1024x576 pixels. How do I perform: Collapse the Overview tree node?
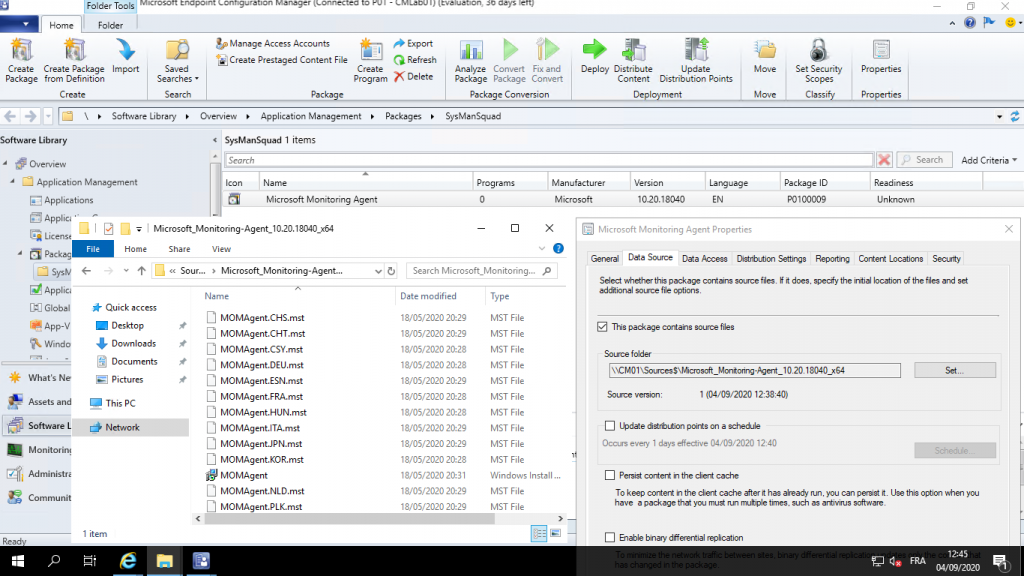click(x=6, y=163)
